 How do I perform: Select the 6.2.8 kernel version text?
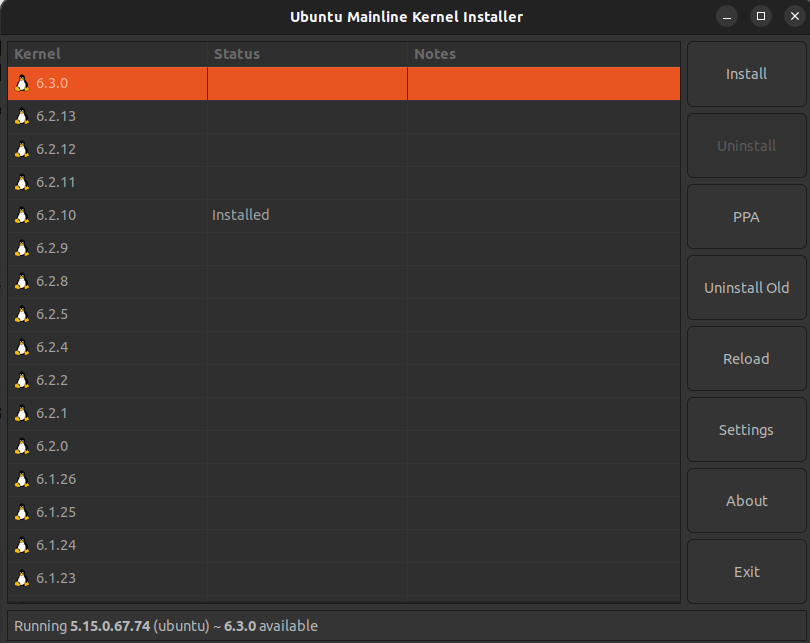[52, 281]
